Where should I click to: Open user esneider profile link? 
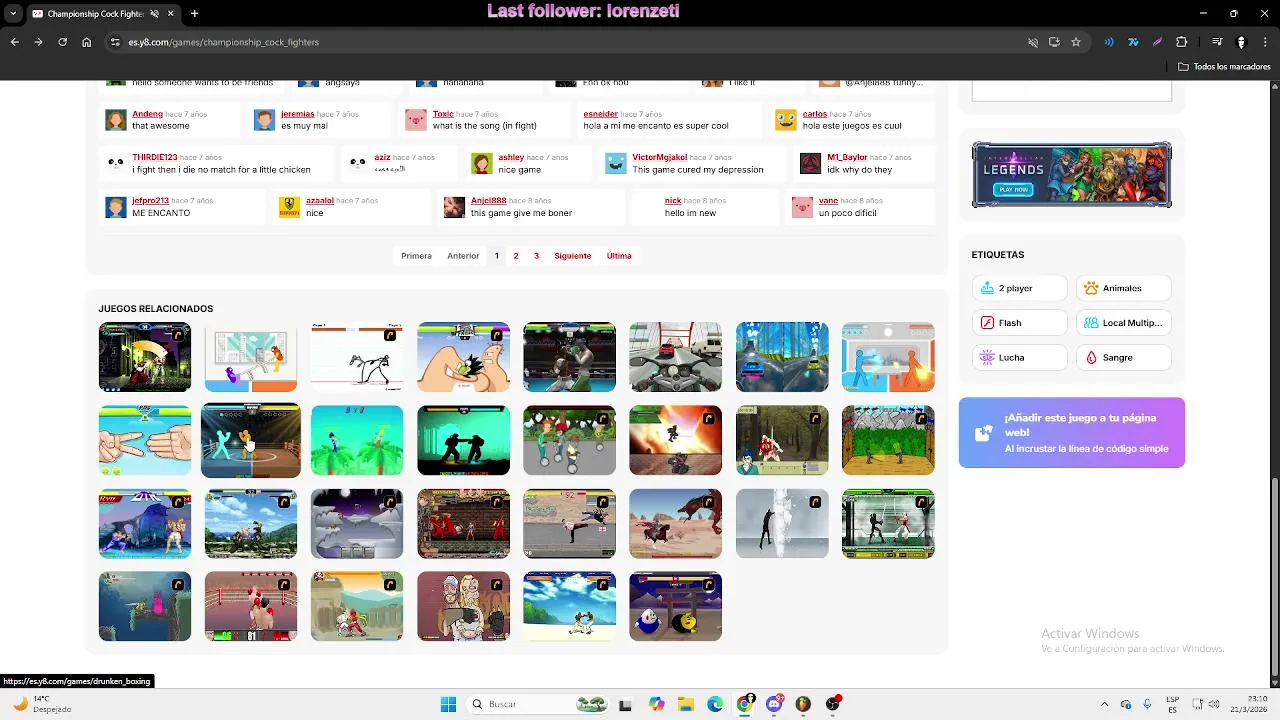tap(601, 114)
